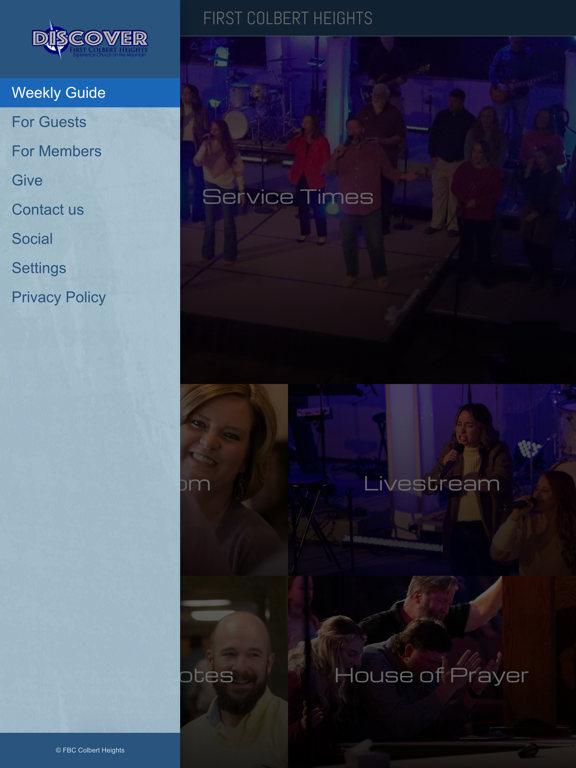Viewport: 576px width, 768px height.
Task: Tap the partly hidden smiling woman tile
Action: tap(234, 480)
